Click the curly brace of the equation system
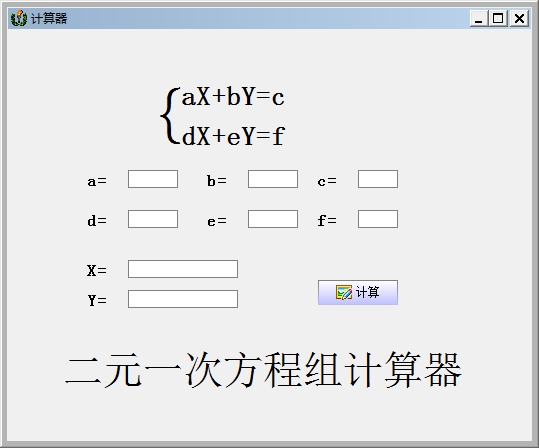539x448 pixels. (170, 116)
